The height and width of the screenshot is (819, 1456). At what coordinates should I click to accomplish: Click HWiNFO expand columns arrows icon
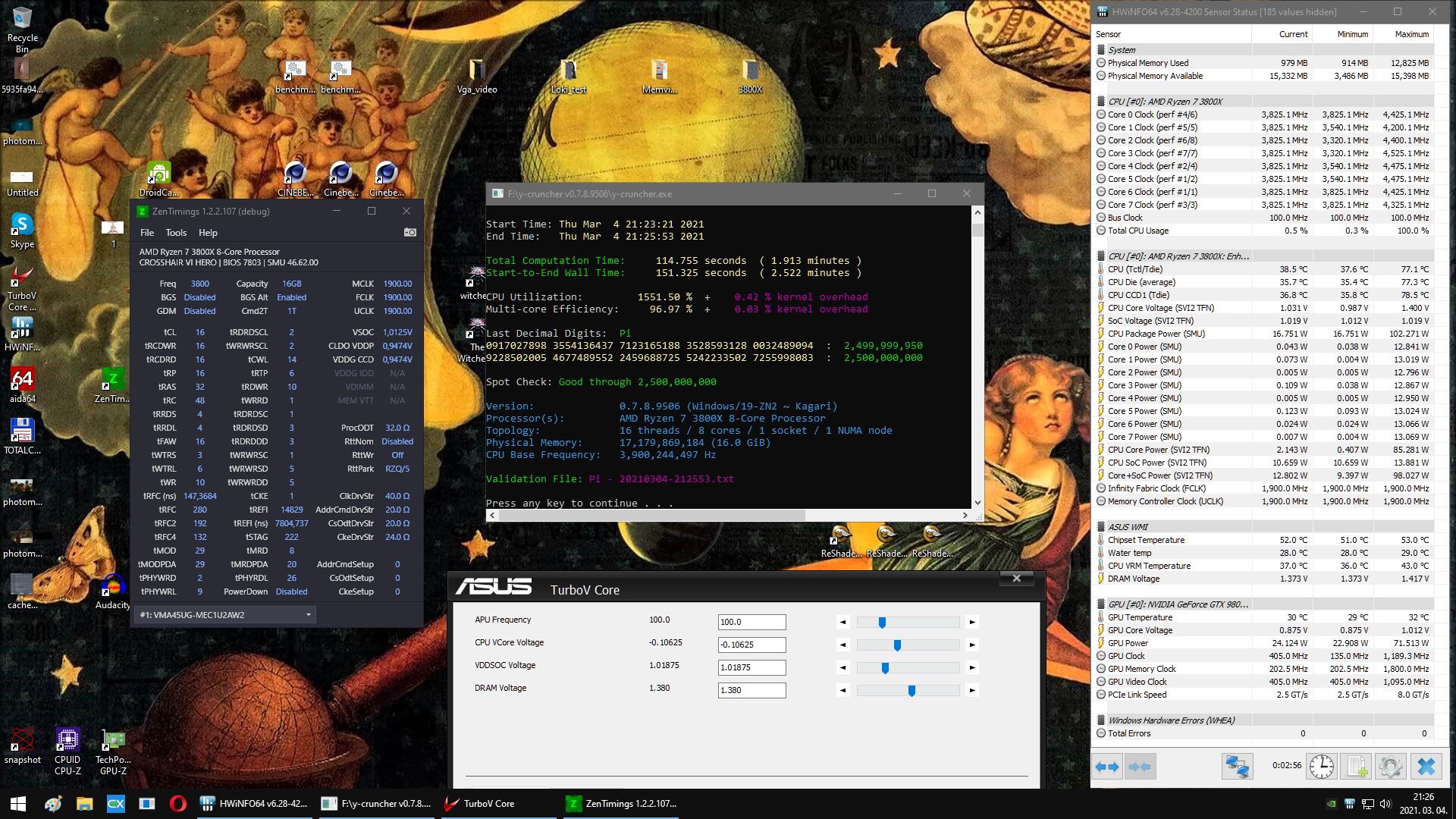pyautogui.click(x=1107, y=767)
